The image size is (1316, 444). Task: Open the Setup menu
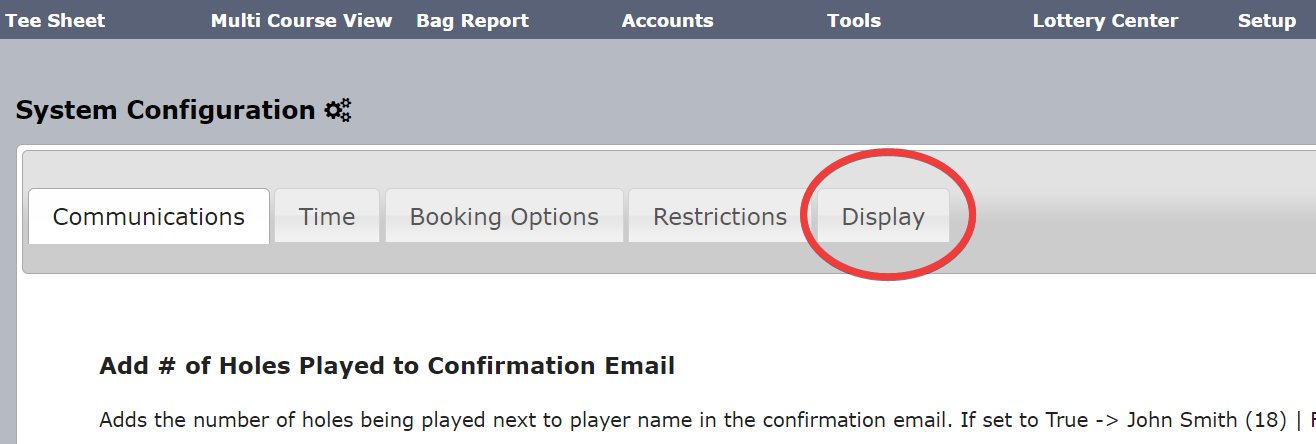(1266, 20)
